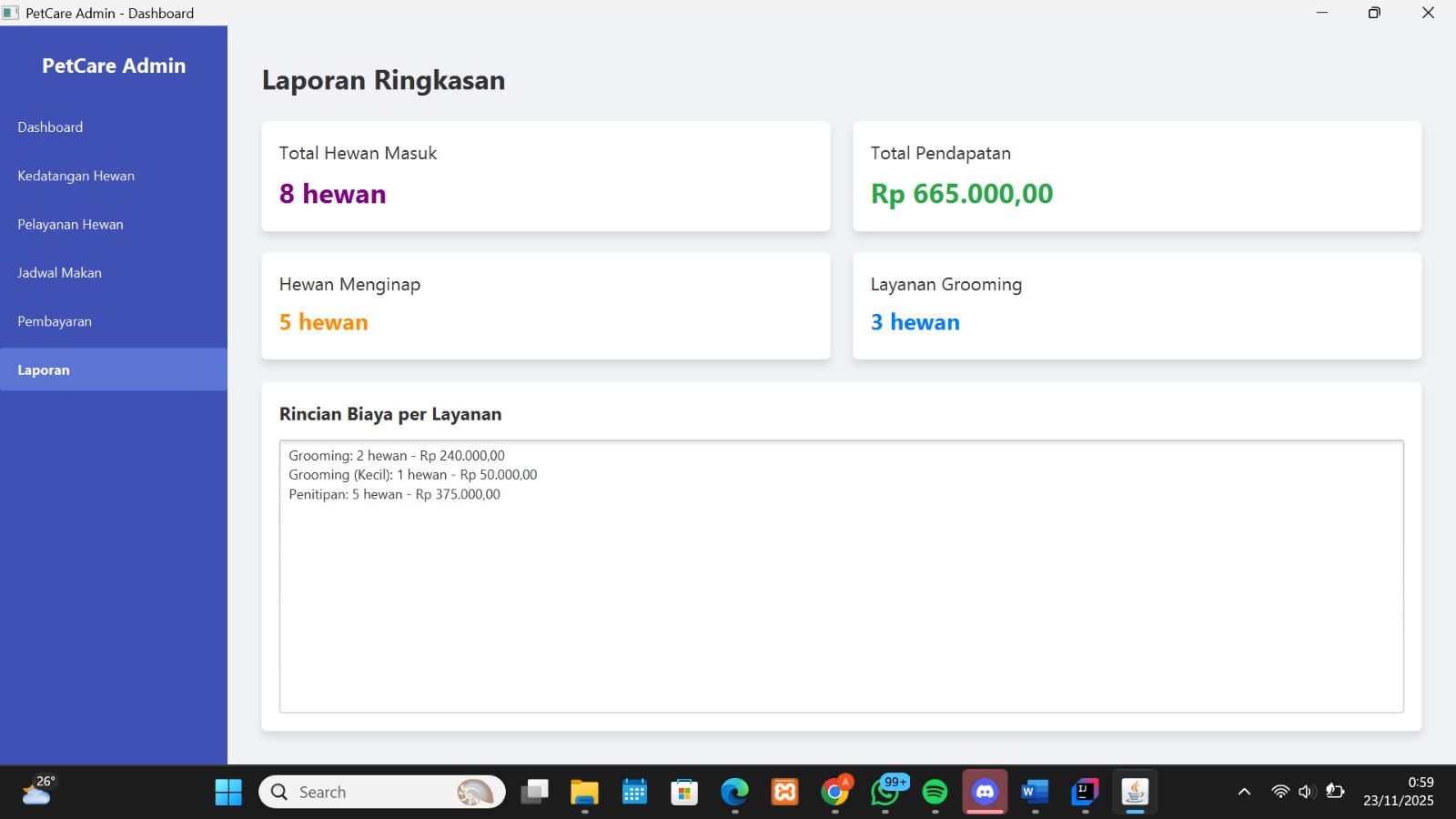Open IntelliJ IDEA taskbar icon

(x=1085, y=792)
